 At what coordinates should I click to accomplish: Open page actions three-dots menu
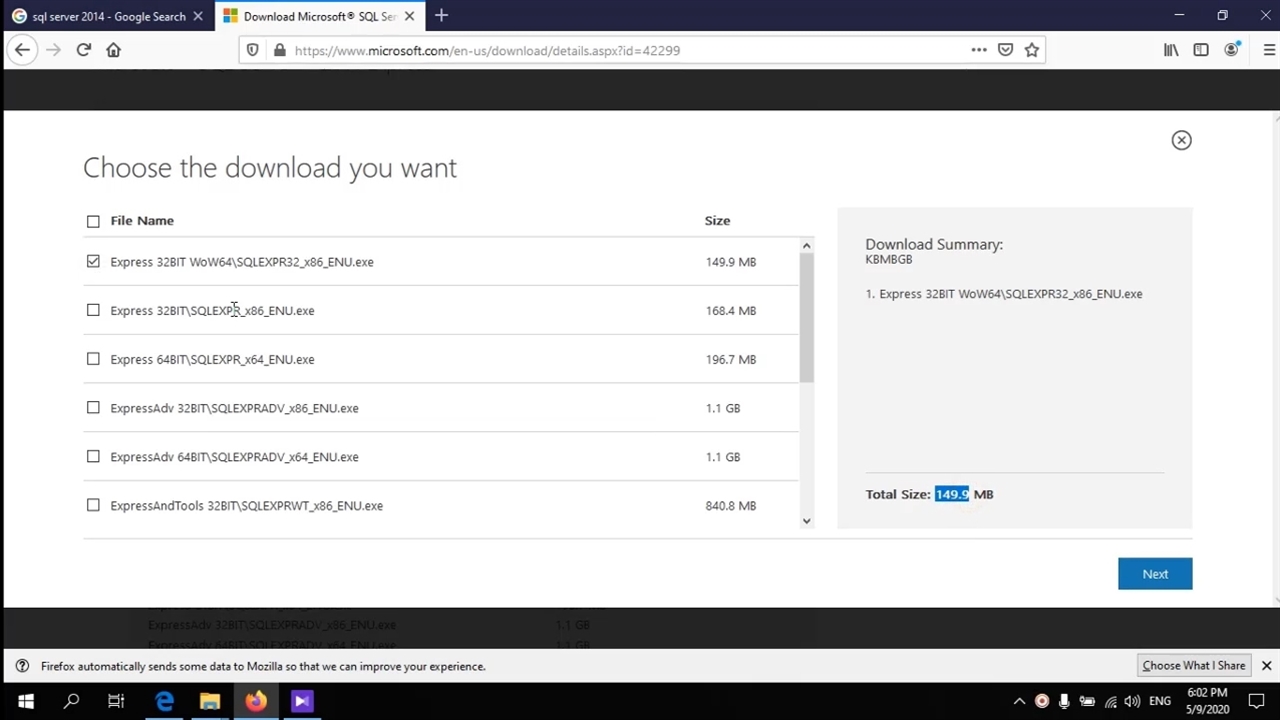point(978,50)
